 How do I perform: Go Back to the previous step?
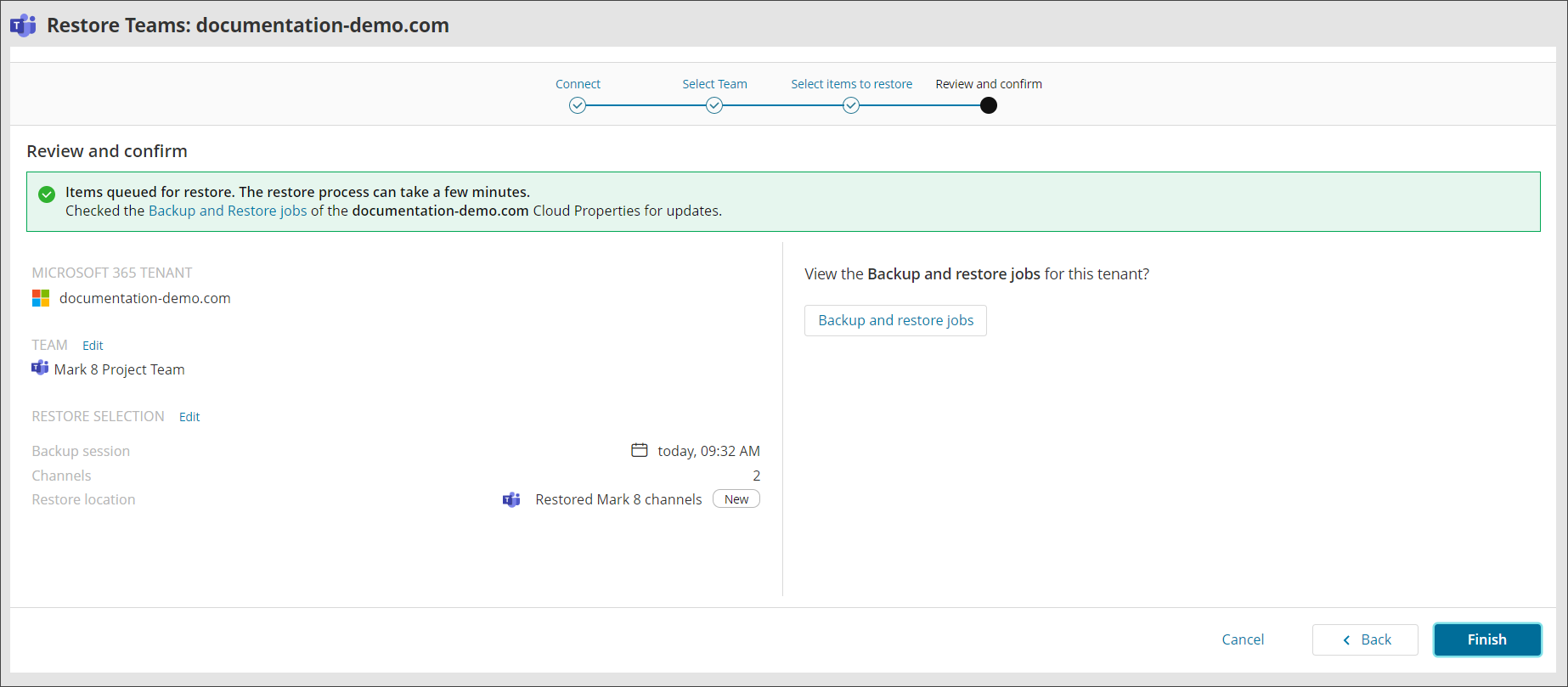pyautogui.click(x=1365, y=639)
